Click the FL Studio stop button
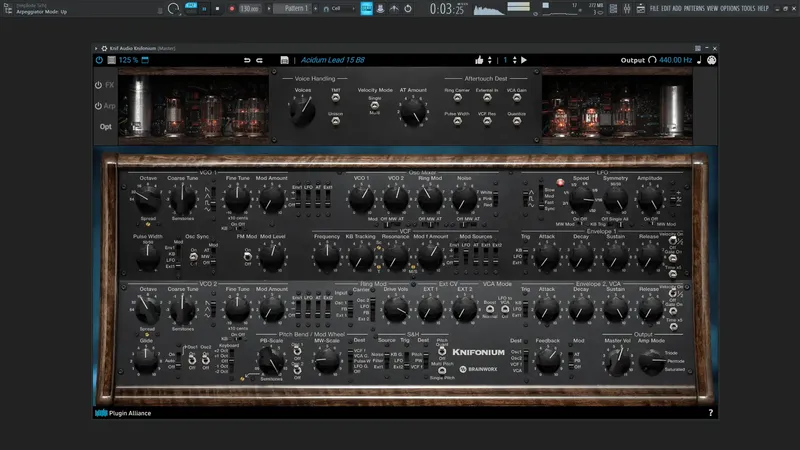This screenshot has width=800, height=450. point(217,9)
